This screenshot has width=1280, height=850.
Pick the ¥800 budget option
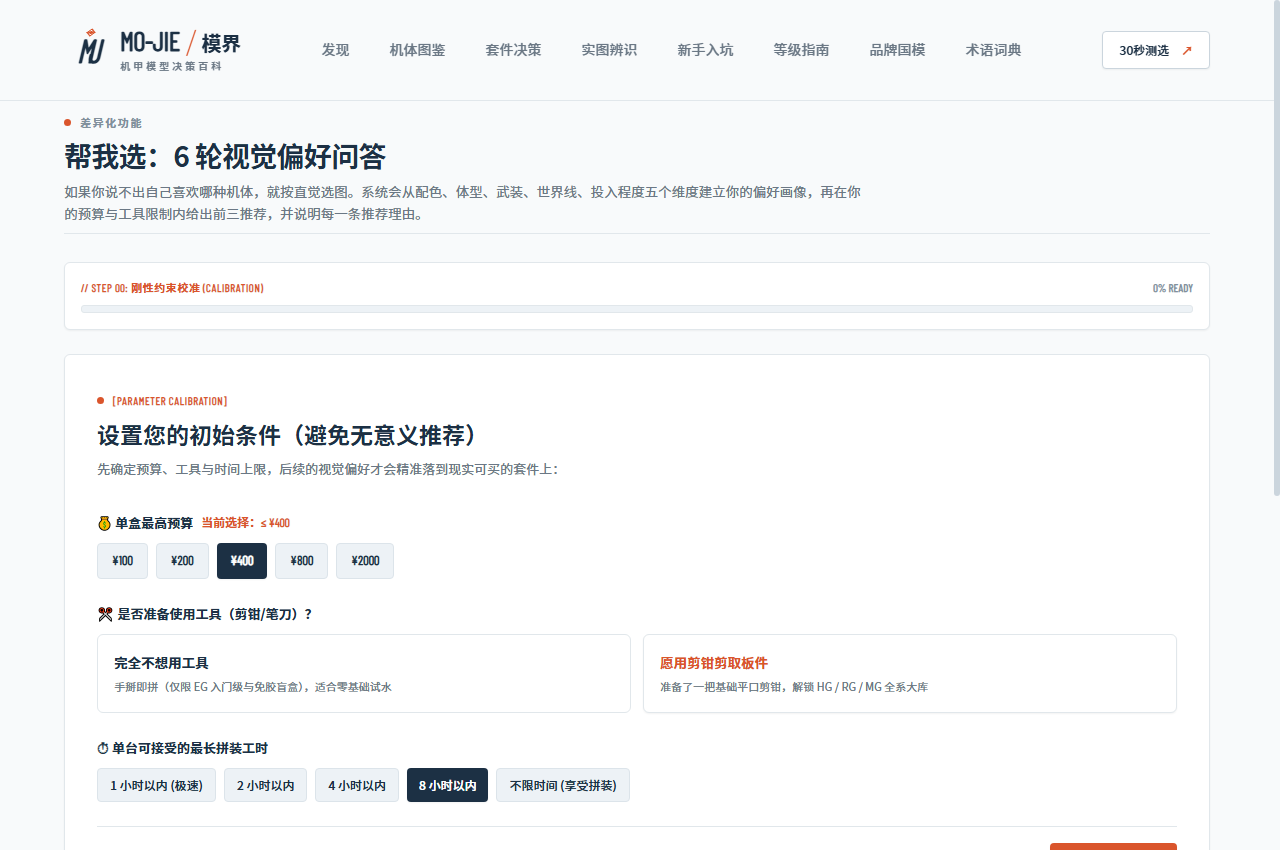(x=301, y=561)
